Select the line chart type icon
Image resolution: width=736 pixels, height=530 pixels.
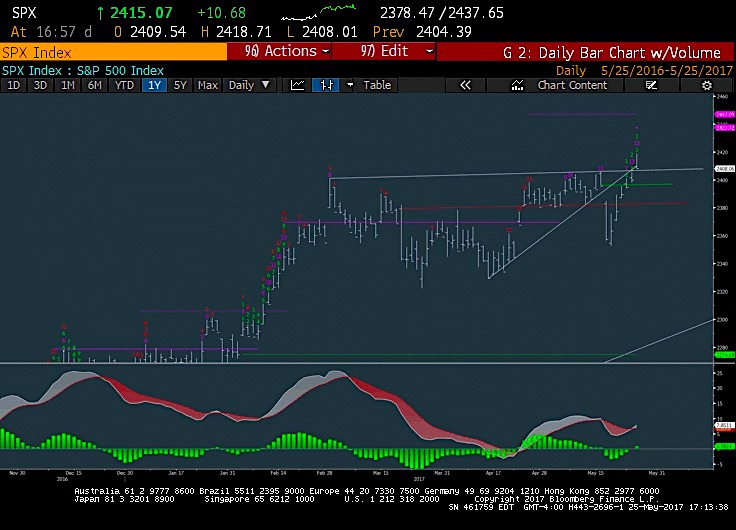click(x=297, y=85)
